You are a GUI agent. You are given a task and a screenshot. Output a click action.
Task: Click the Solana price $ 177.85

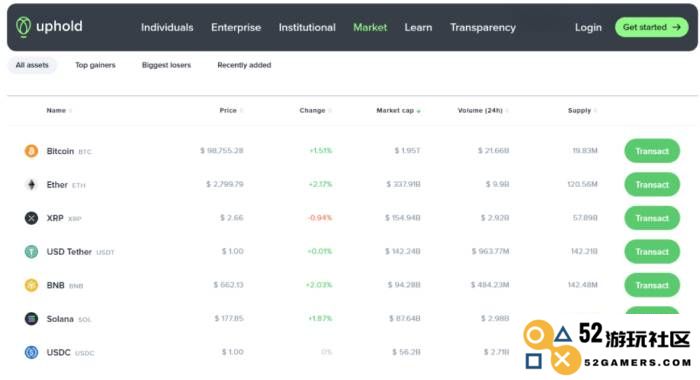click(229, 318)
